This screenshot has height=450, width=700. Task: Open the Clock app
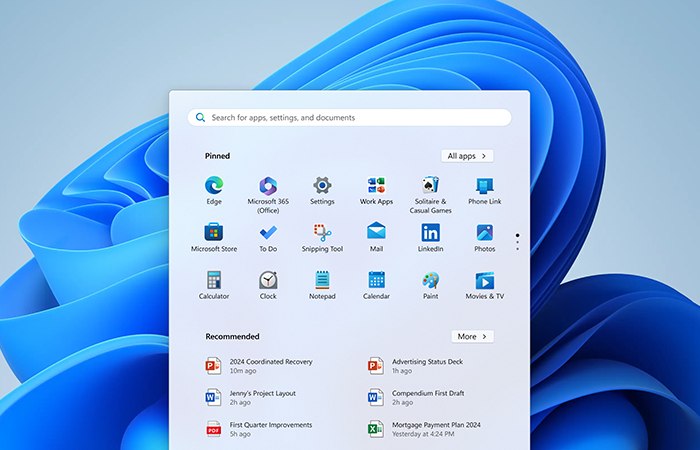268,285
